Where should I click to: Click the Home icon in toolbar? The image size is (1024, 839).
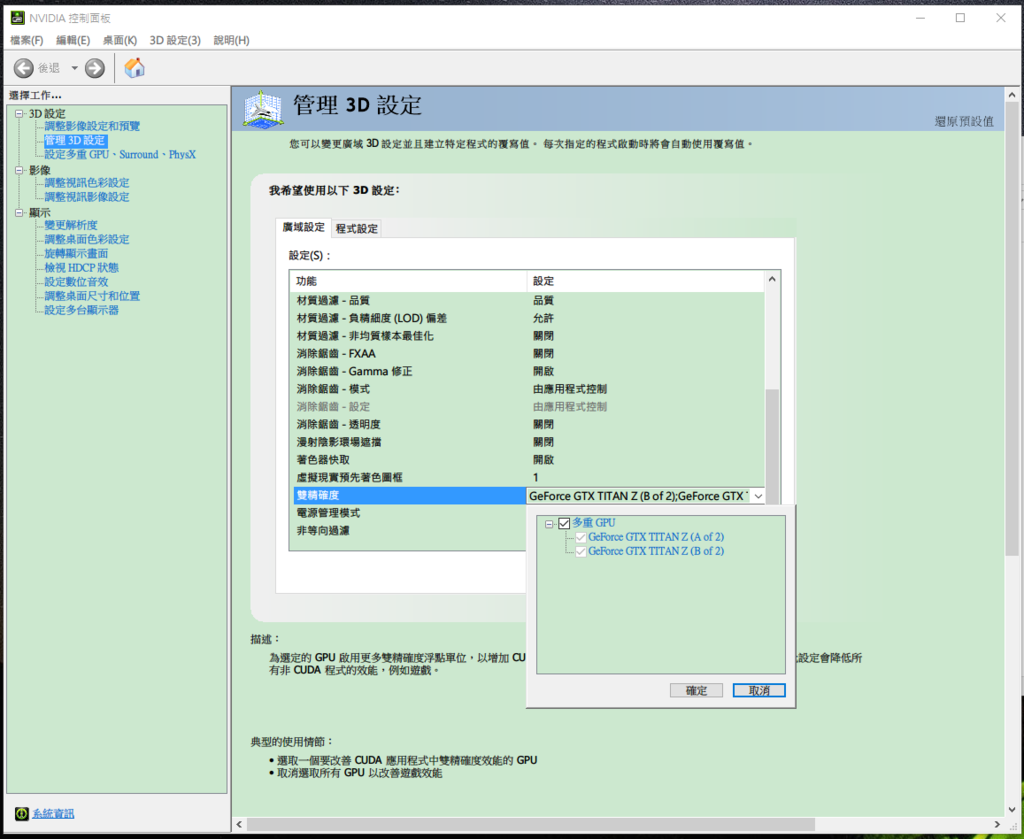[x=134, y=68]
